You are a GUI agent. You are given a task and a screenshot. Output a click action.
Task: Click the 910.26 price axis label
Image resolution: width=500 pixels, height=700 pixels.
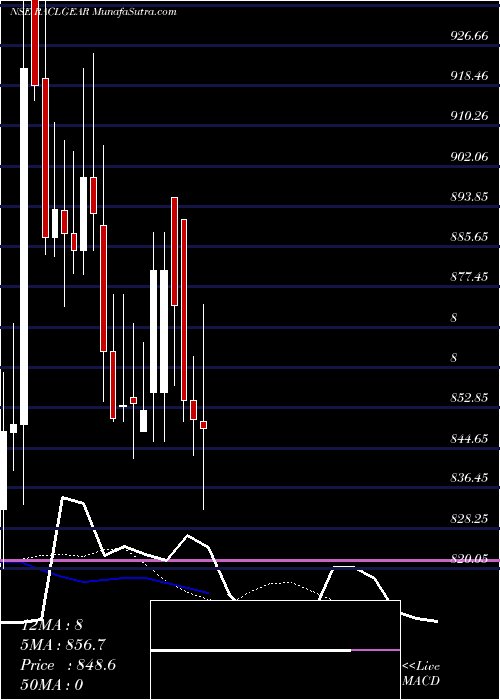(x=469, y=116)
